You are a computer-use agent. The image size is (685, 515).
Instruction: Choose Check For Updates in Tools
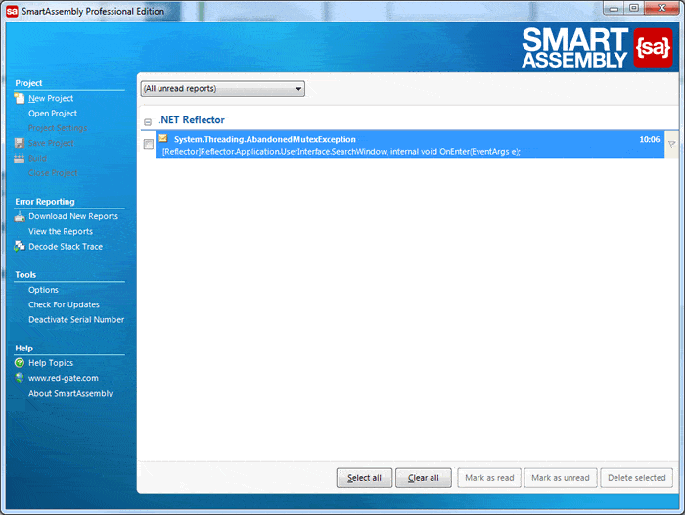click(x=63, y=305)
